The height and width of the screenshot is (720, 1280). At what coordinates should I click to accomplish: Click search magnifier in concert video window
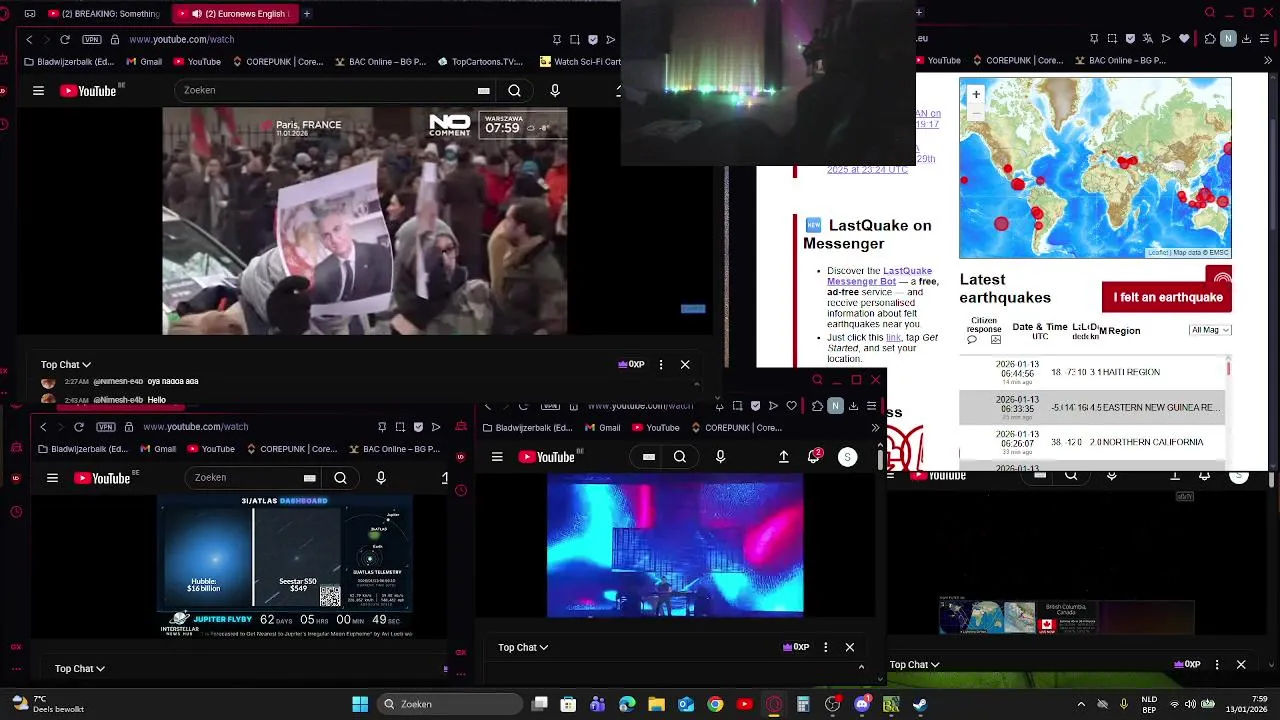680,457
